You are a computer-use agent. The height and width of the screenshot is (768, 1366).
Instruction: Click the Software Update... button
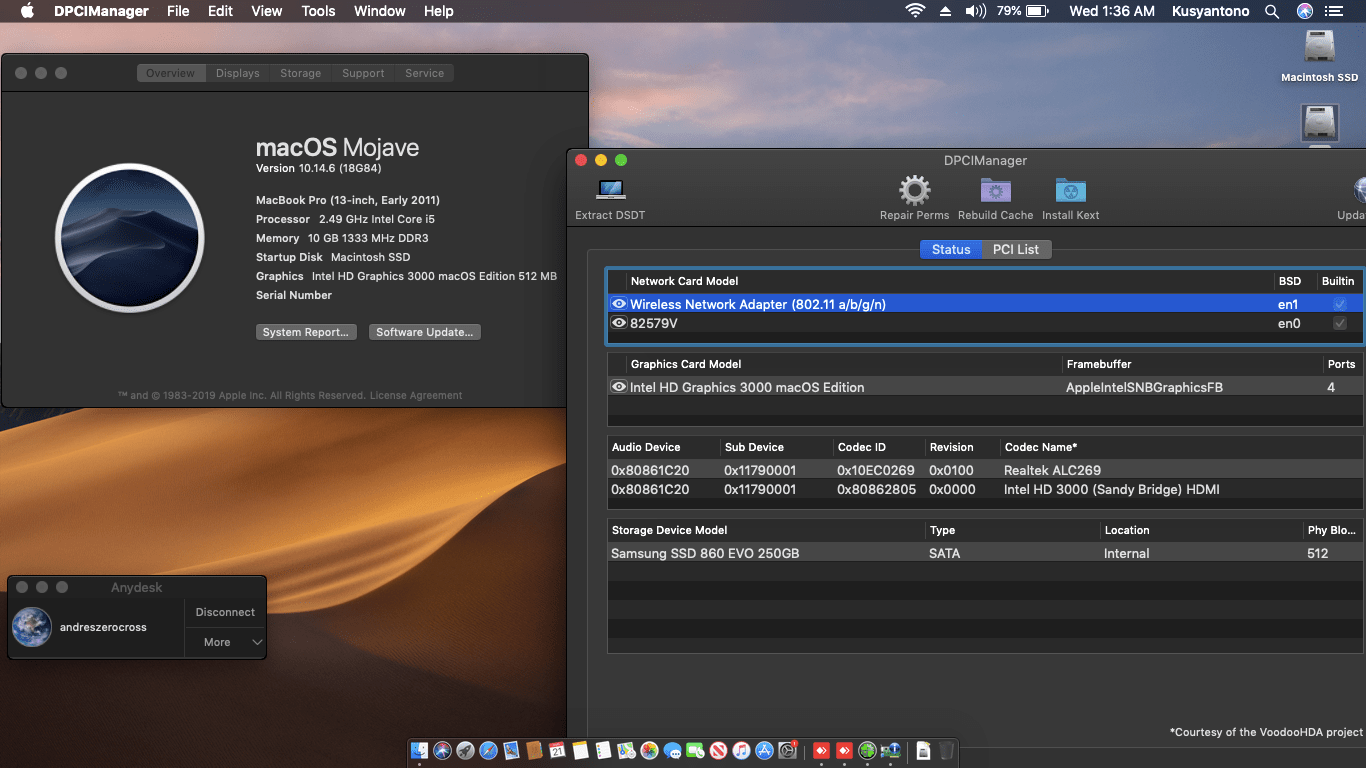425,332
